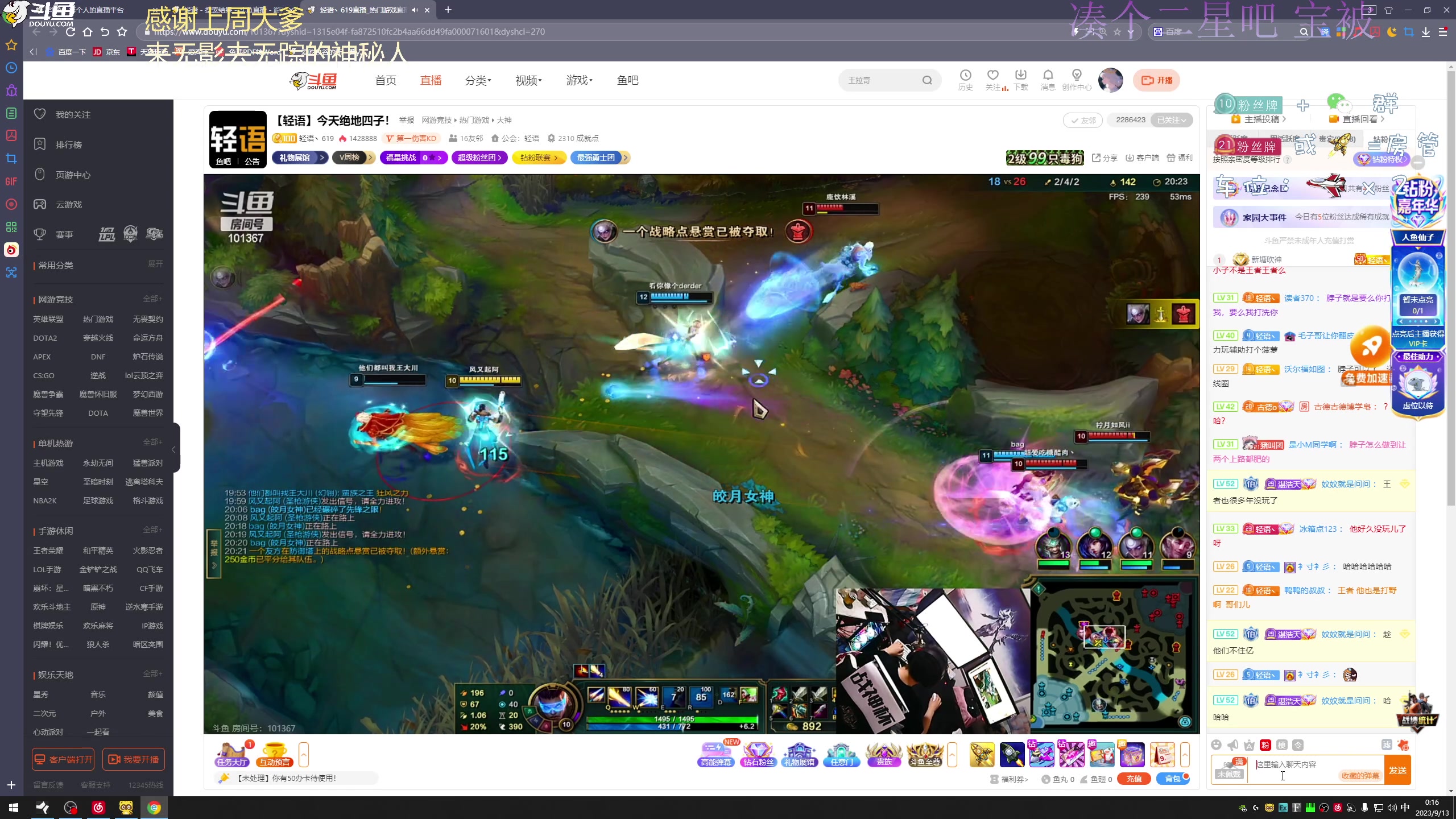Show all 单机热游 categories via 全部+
This screenshot has height=819, width=1456.
[152, 442]
